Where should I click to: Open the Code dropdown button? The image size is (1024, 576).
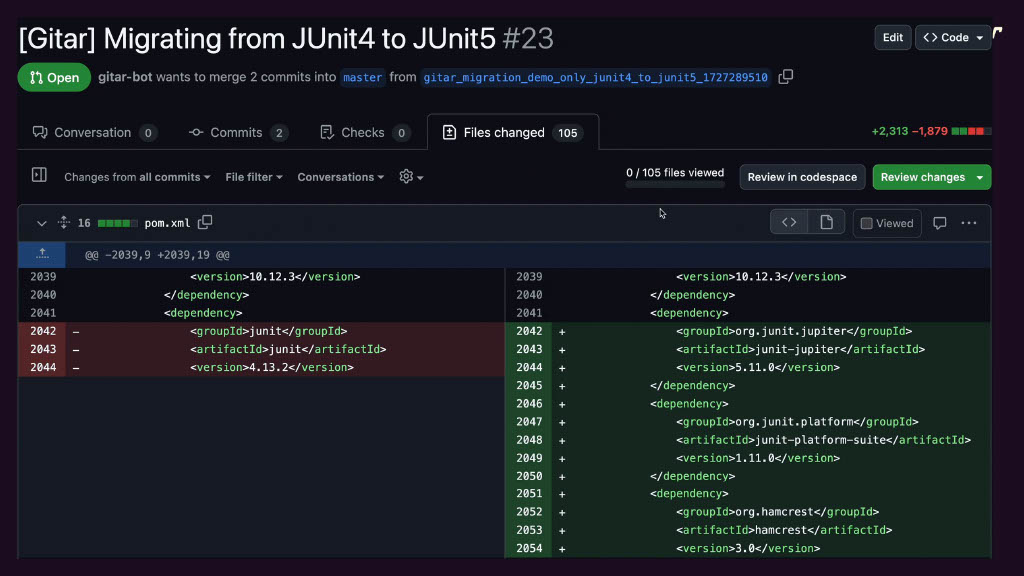pyautogui.click(x=953, y=37)
